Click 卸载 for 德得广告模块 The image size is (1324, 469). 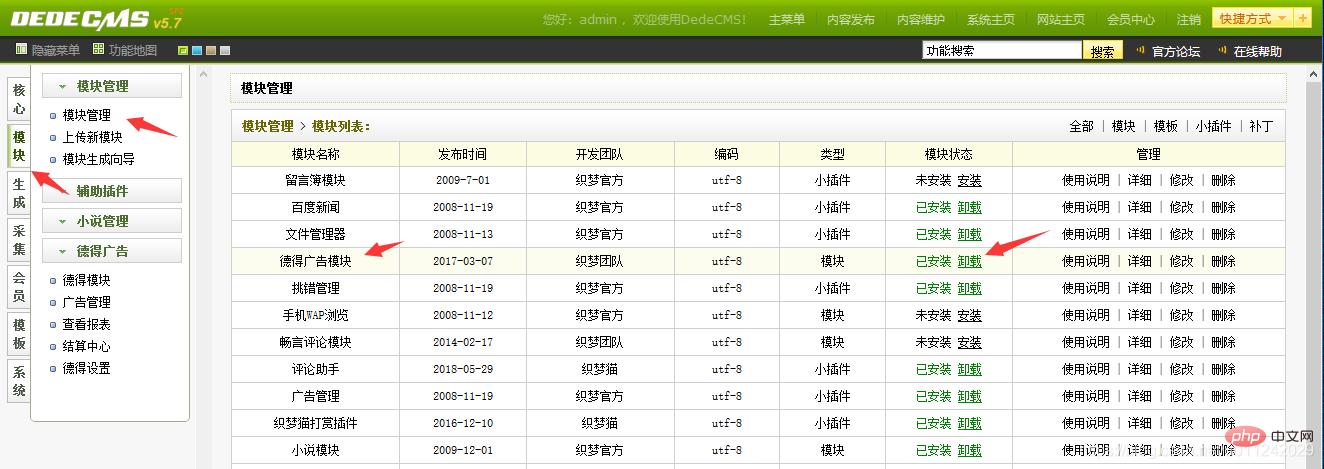(x=970, y=261)
